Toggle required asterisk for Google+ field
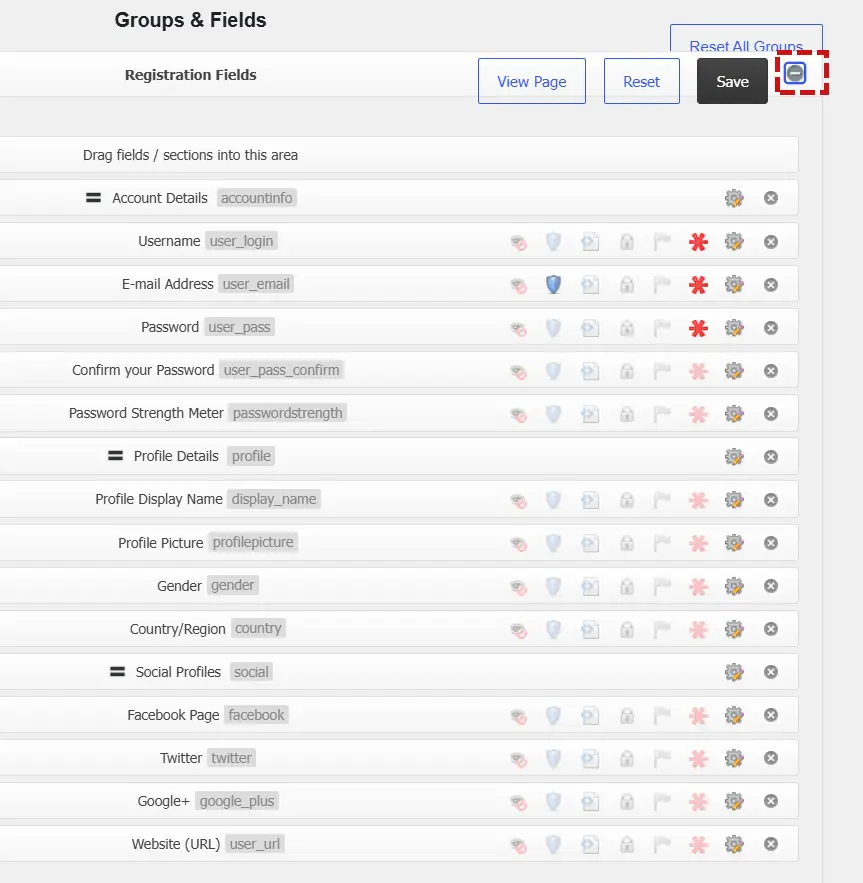This screenshot has height=883, width=863. point(699,801)
